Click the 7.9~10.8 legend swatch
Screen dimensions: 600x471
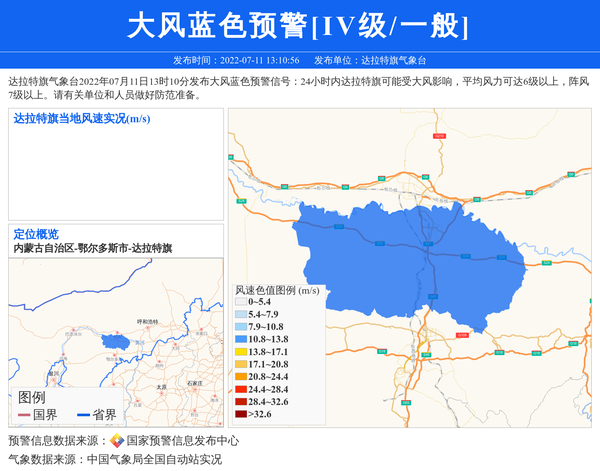240,327
